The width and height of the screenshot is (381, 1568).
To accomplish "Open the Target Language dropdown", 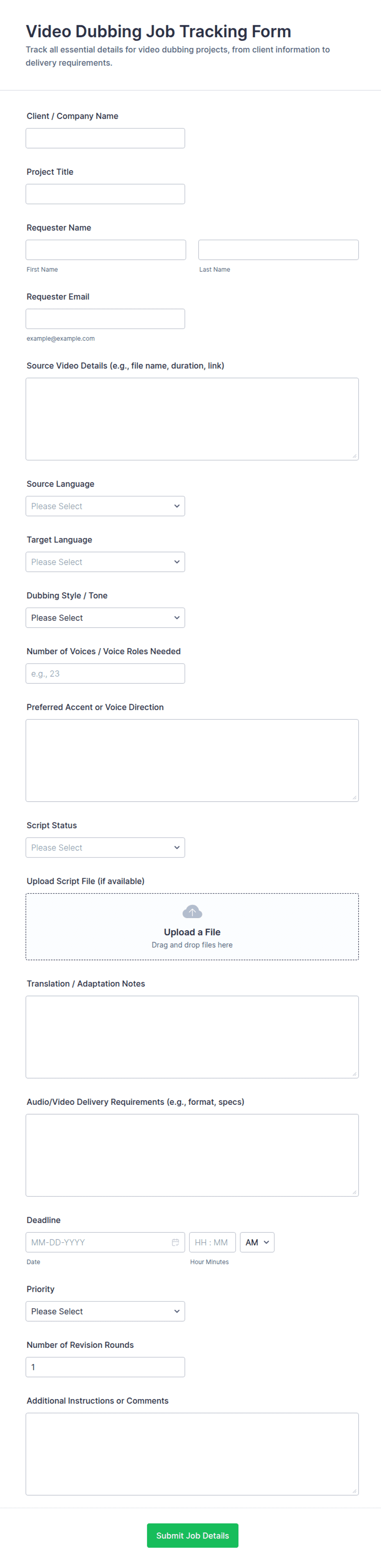I will coord(105,562).
